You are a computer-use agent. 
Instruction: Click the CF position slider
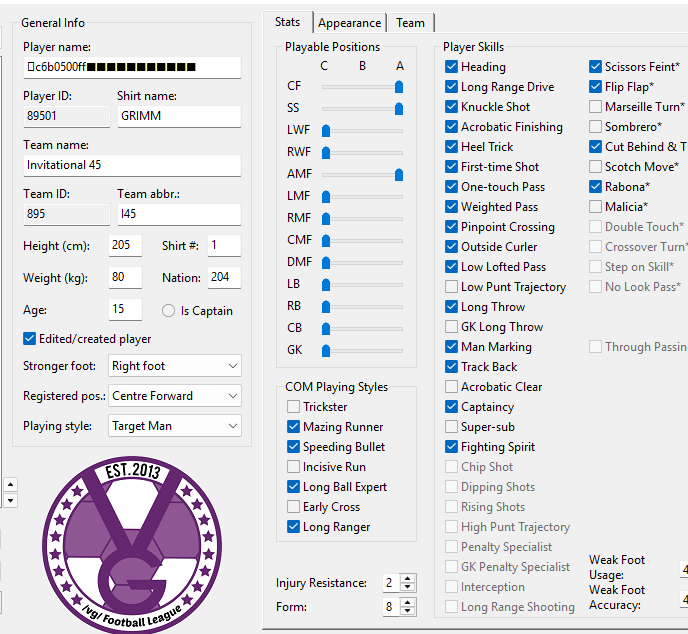tap(362, 87)
